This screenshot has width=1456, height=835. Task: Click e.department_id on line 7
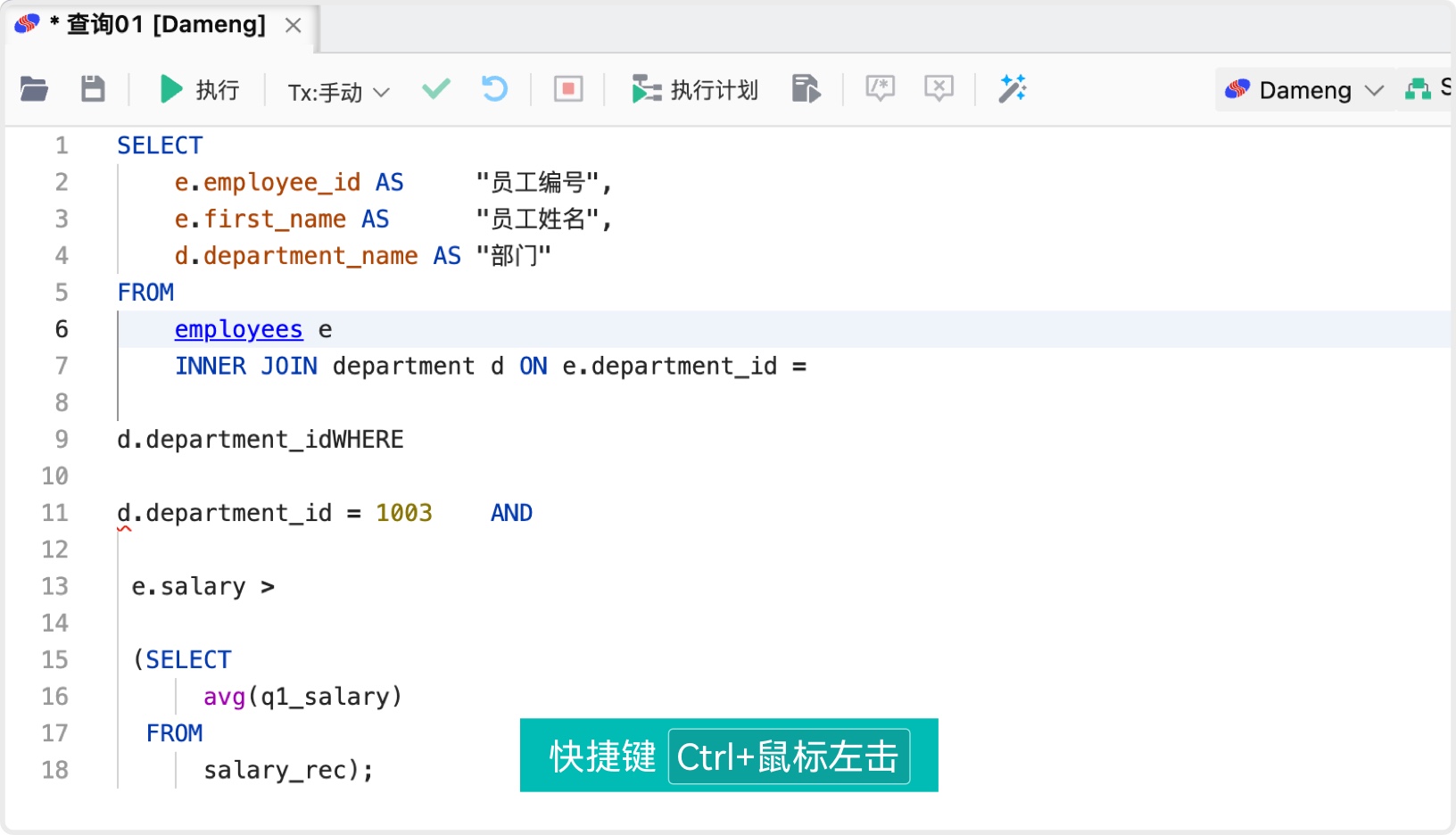[669, 366]
